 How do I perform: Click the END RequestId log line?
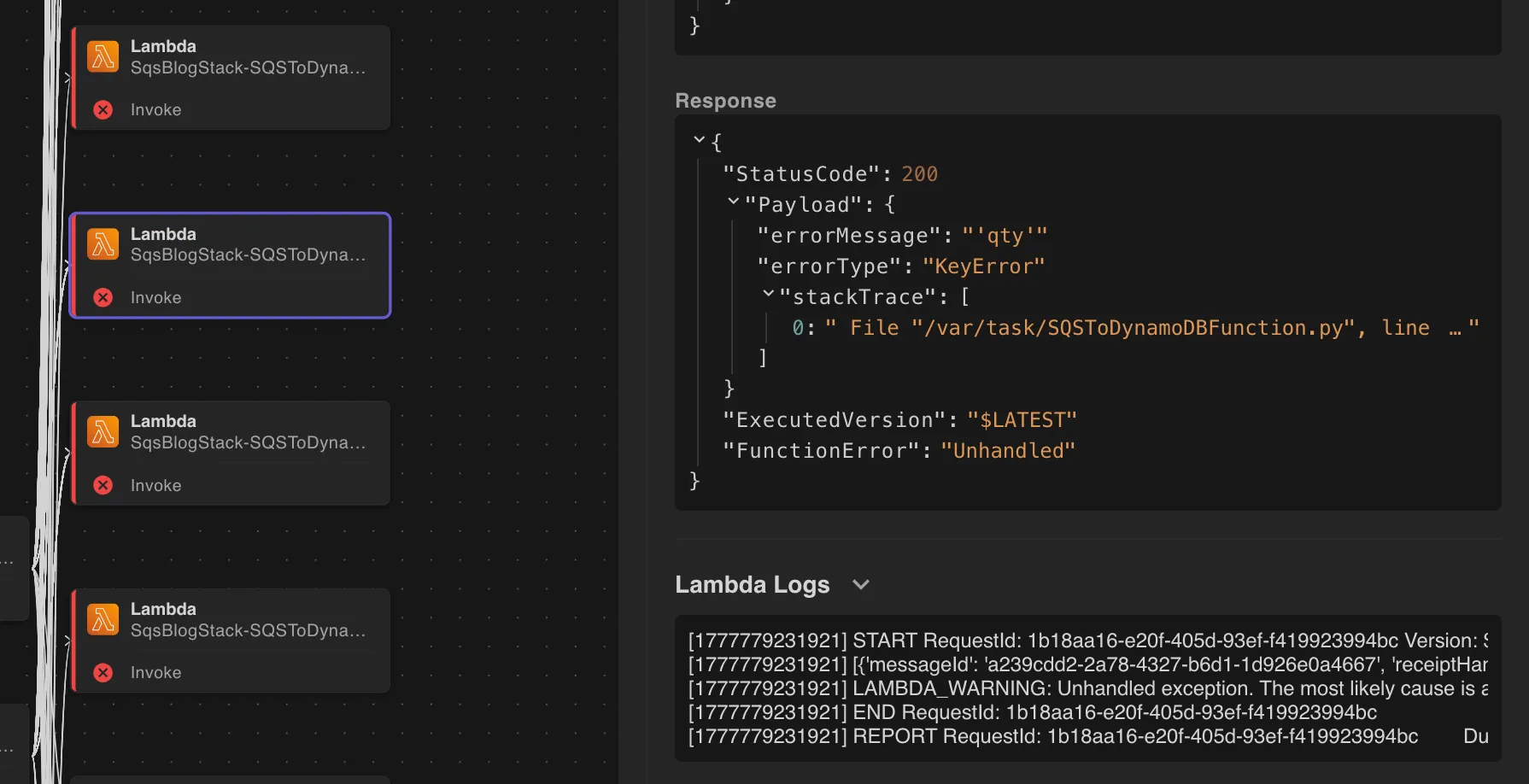[1033, 712]
